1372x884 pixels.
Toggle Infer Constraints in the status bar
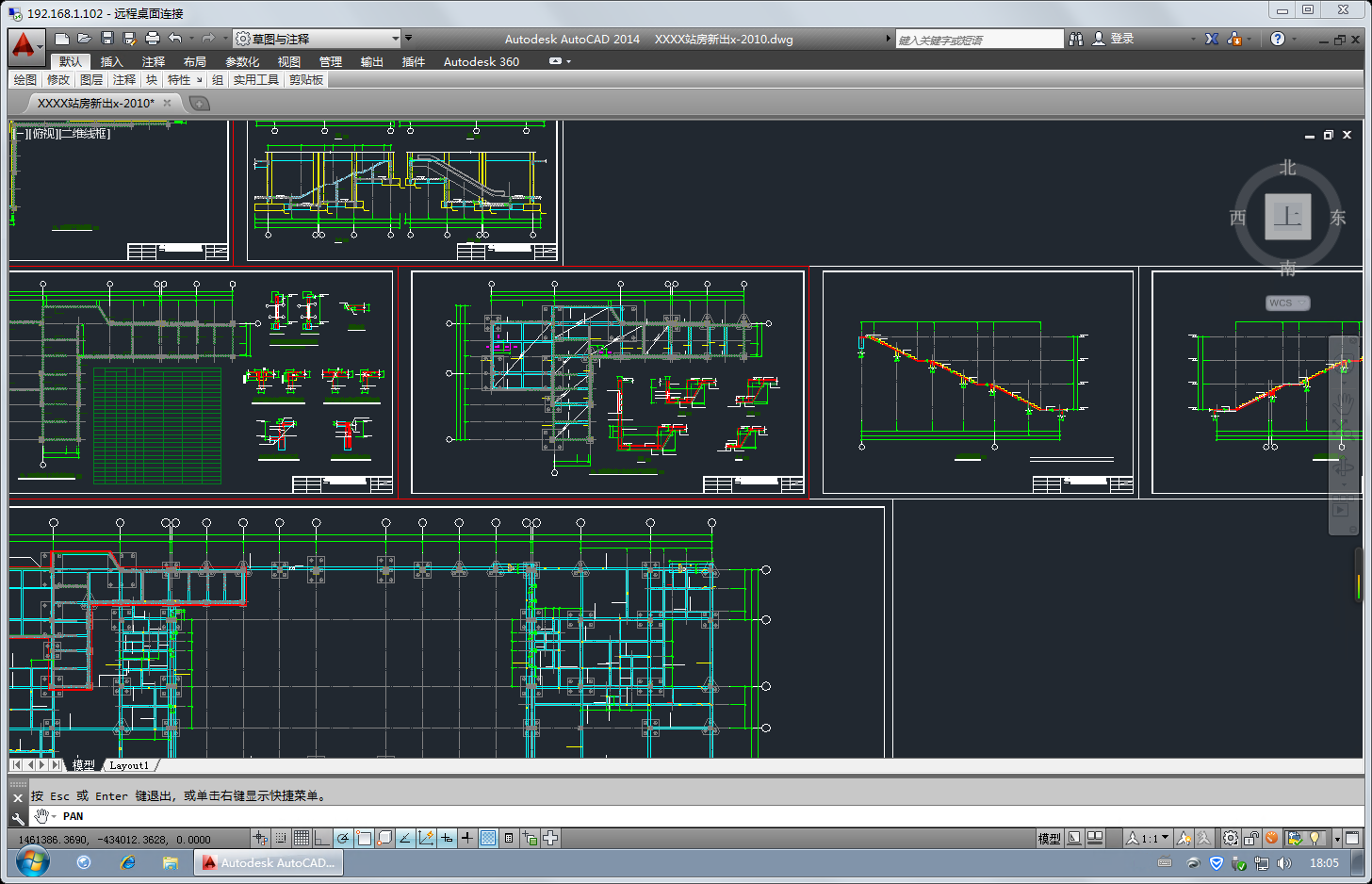tap(261, 838)
